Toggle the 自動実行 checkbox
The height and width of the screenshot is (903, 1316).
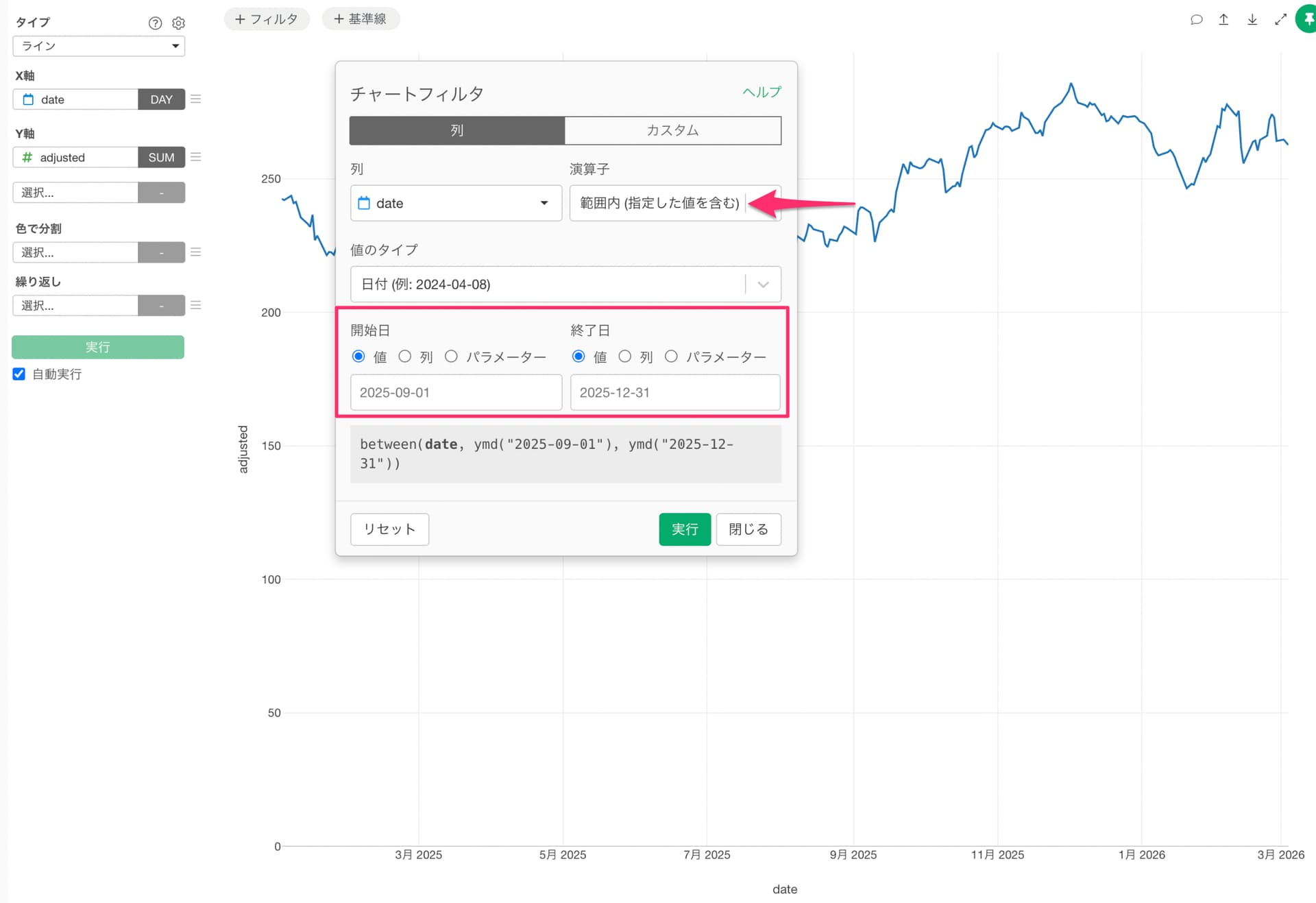tap(19, 374)
